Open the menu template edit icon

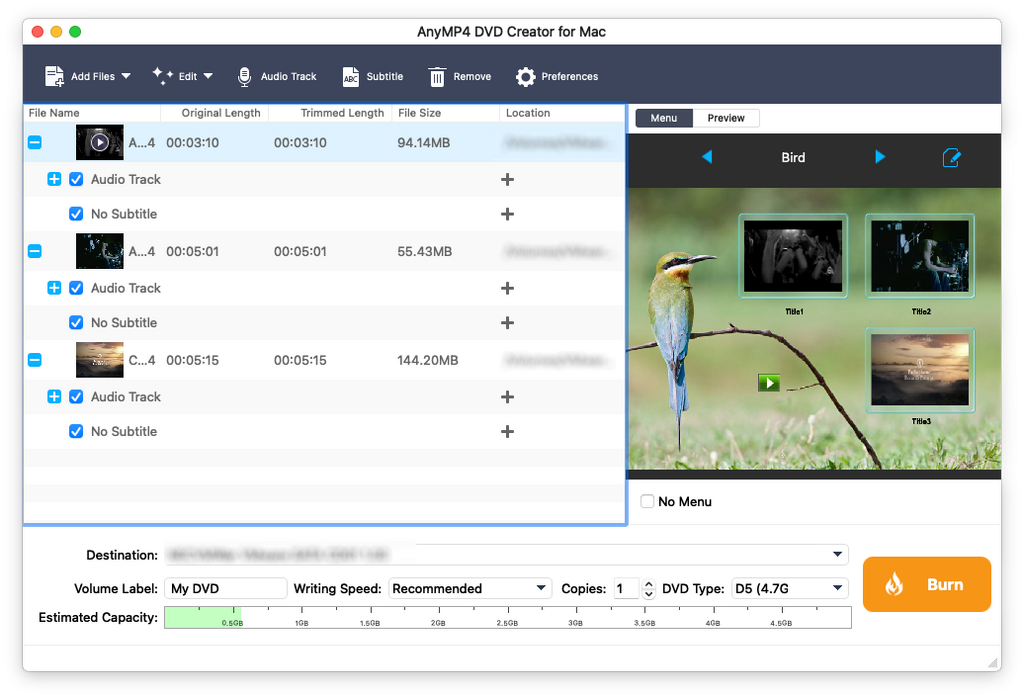click(x=952, y=157)
